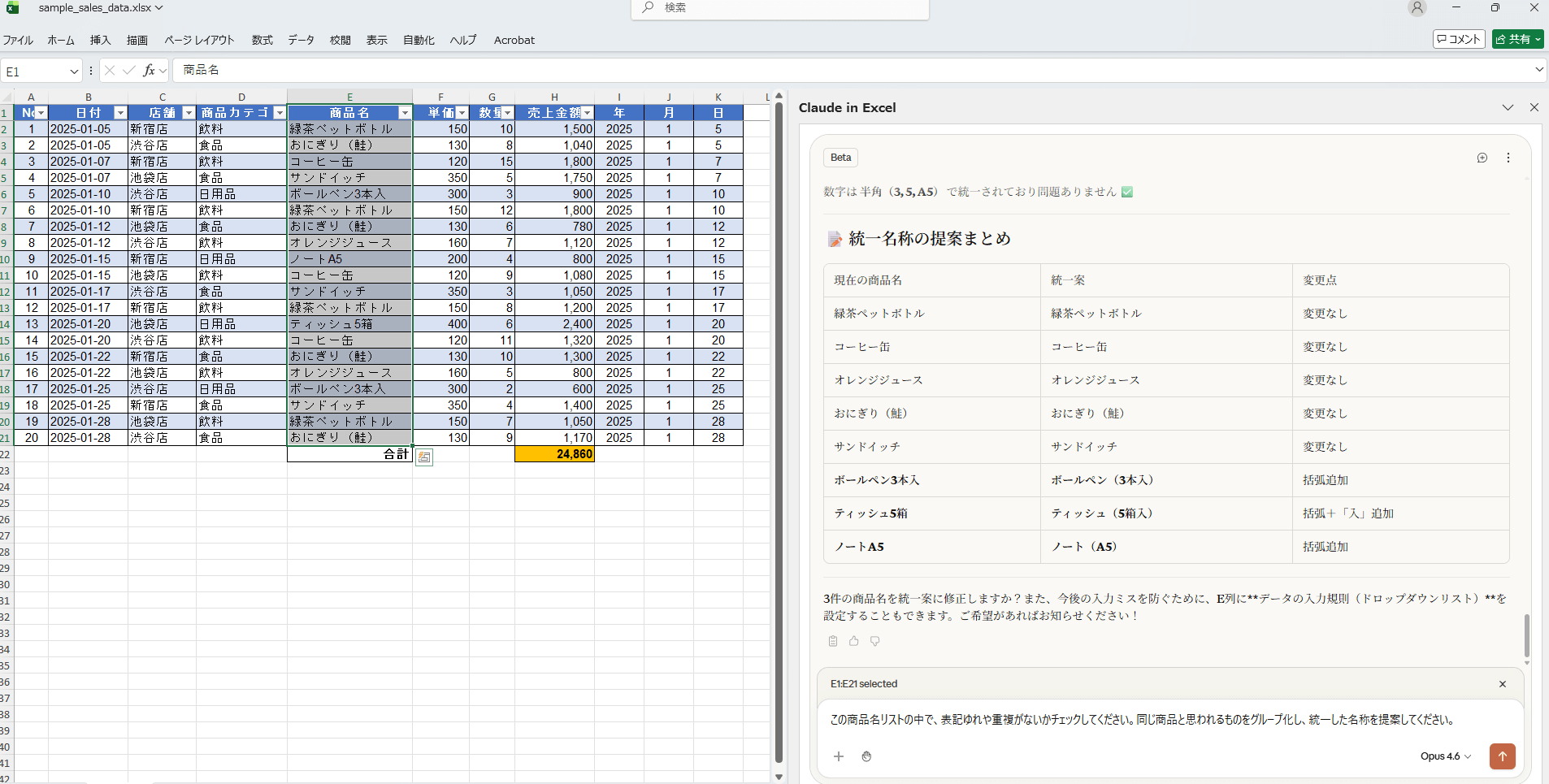1549x784 pixels.
Task: Open the 店舗 column filter dropdown
Action: (x=188, y=113)
